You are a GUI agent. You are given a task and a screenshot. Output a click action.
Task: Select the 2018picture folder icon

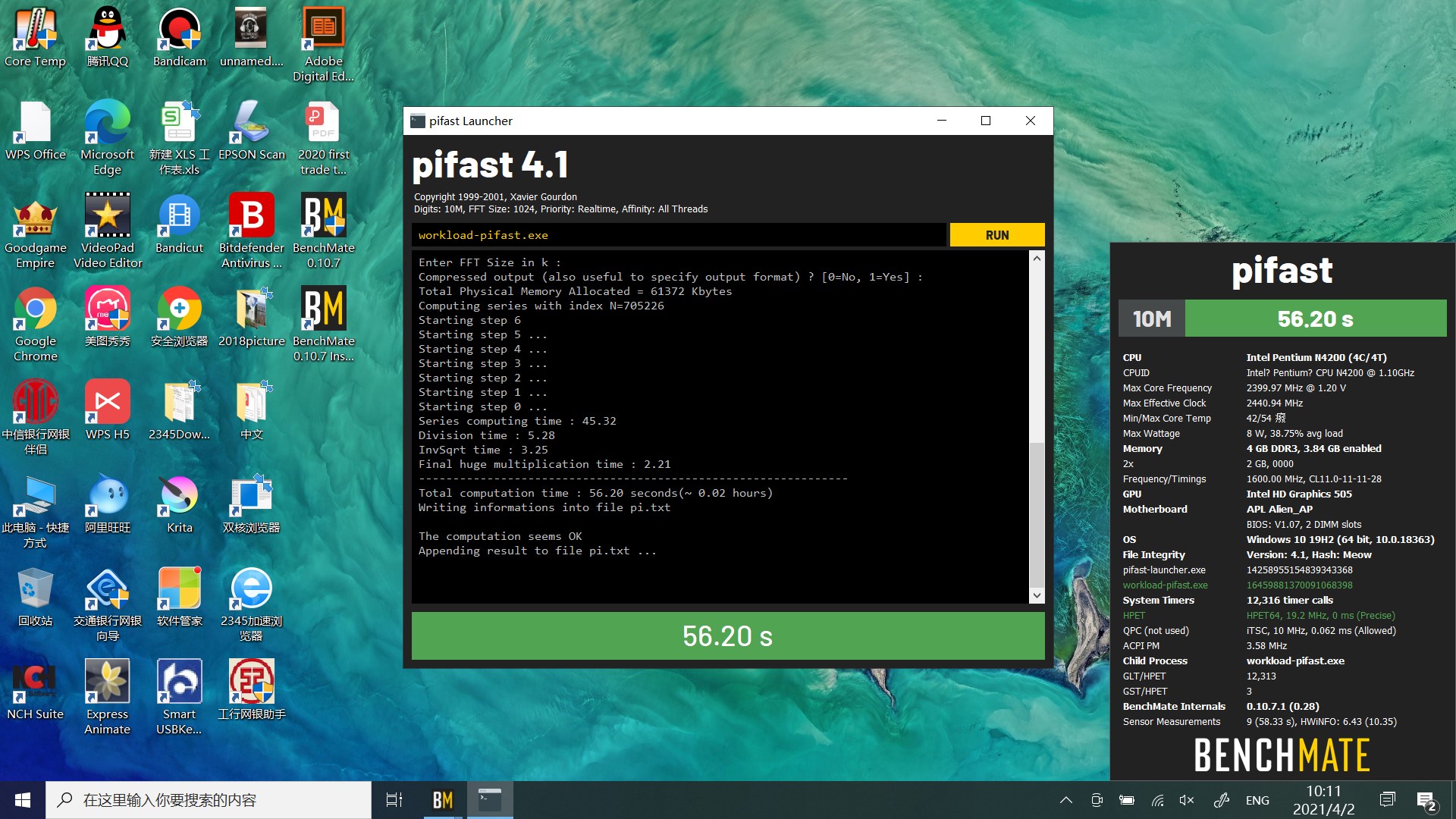coord(252,316)
